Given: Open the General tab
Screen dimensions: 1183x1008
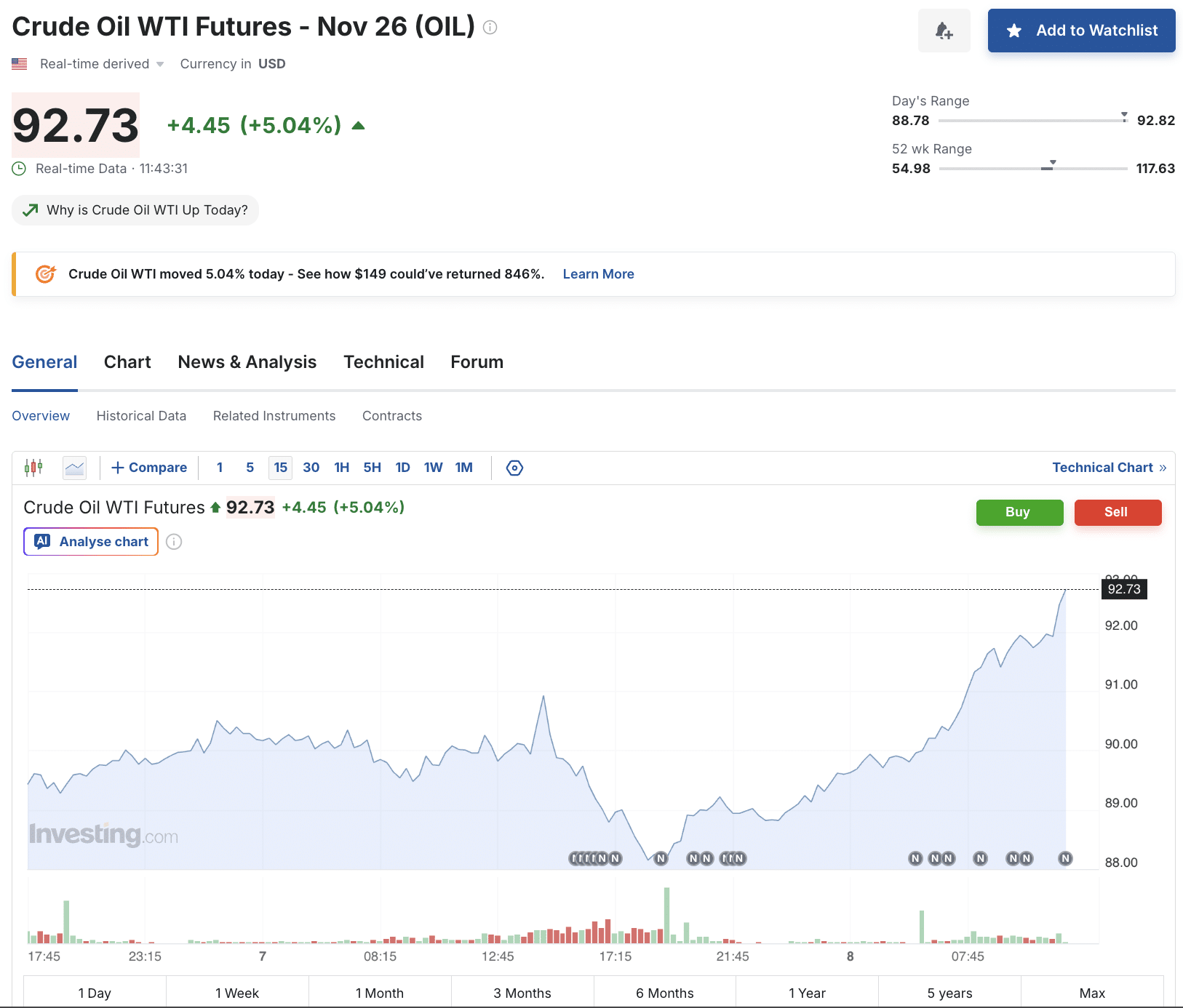Looking at the screenshot, I should pyautogui.click(x=44, y=362).
